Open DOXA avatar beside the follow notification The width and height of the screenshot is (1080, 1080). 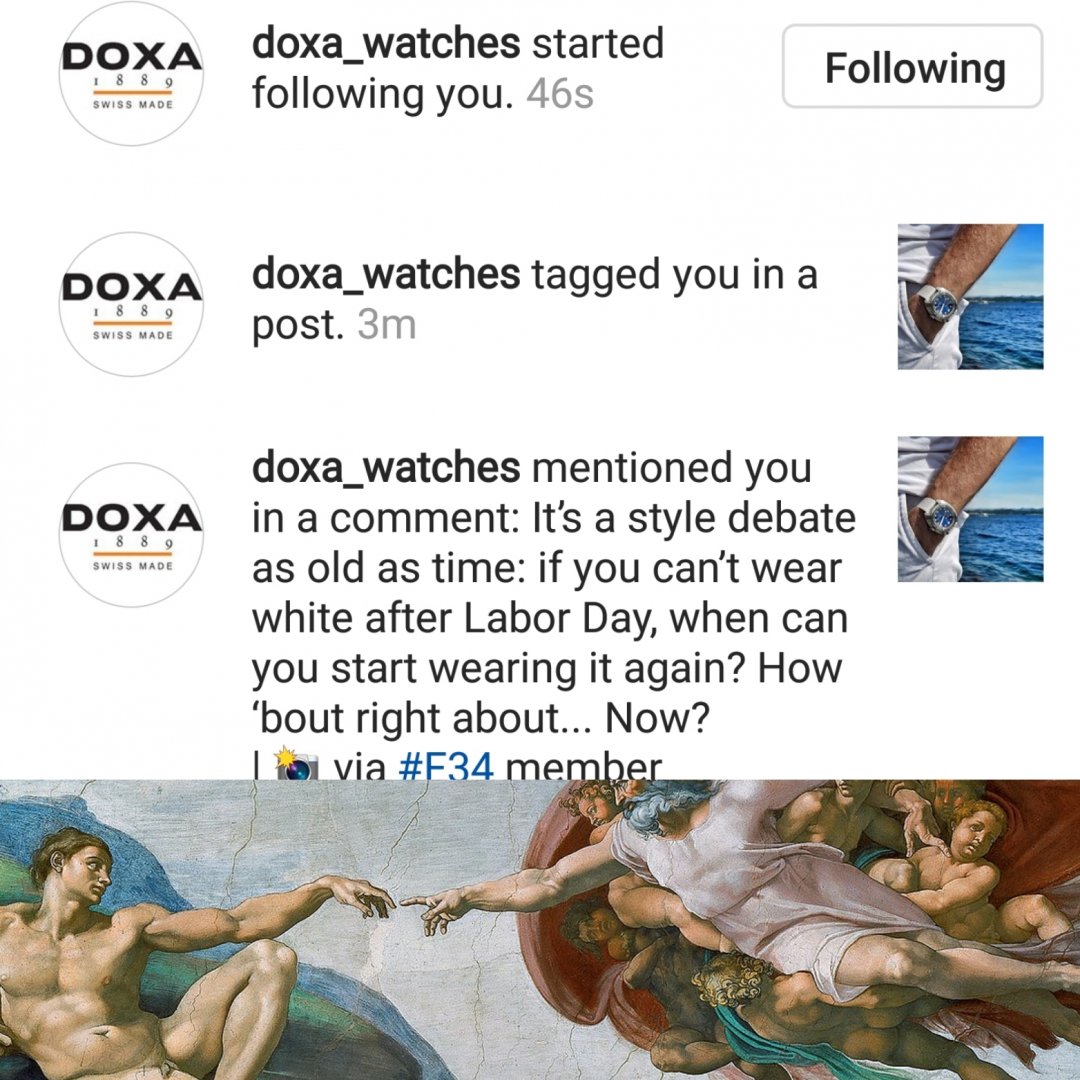pyautogui.click(x=132, y=74)
